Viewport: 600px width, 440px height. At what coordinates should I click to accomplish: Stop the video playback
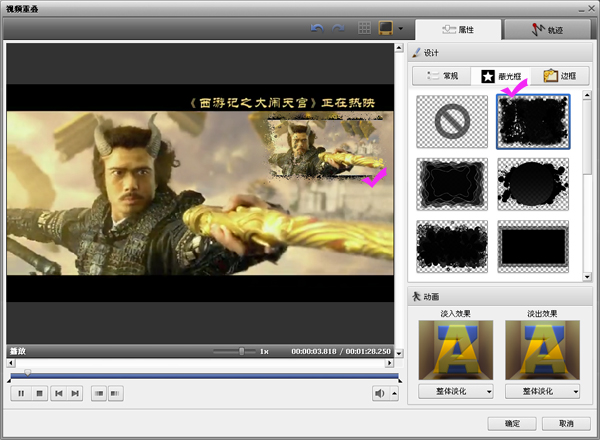39,393
